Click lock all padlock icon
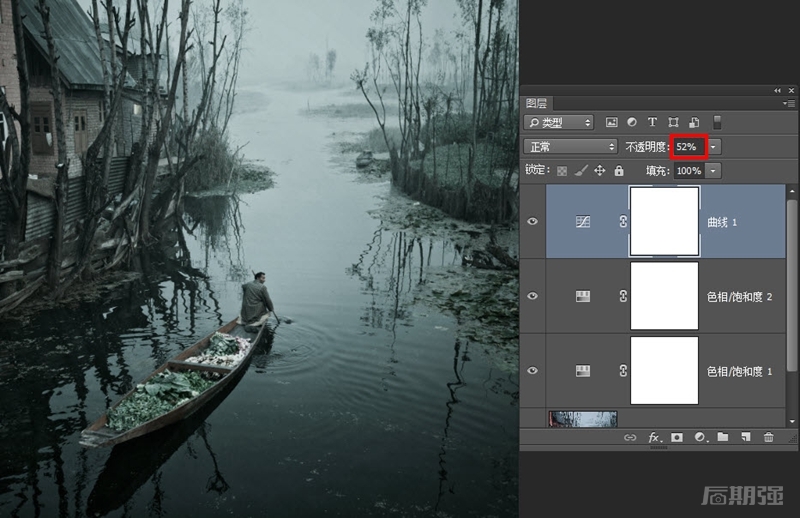 [619, 171]
